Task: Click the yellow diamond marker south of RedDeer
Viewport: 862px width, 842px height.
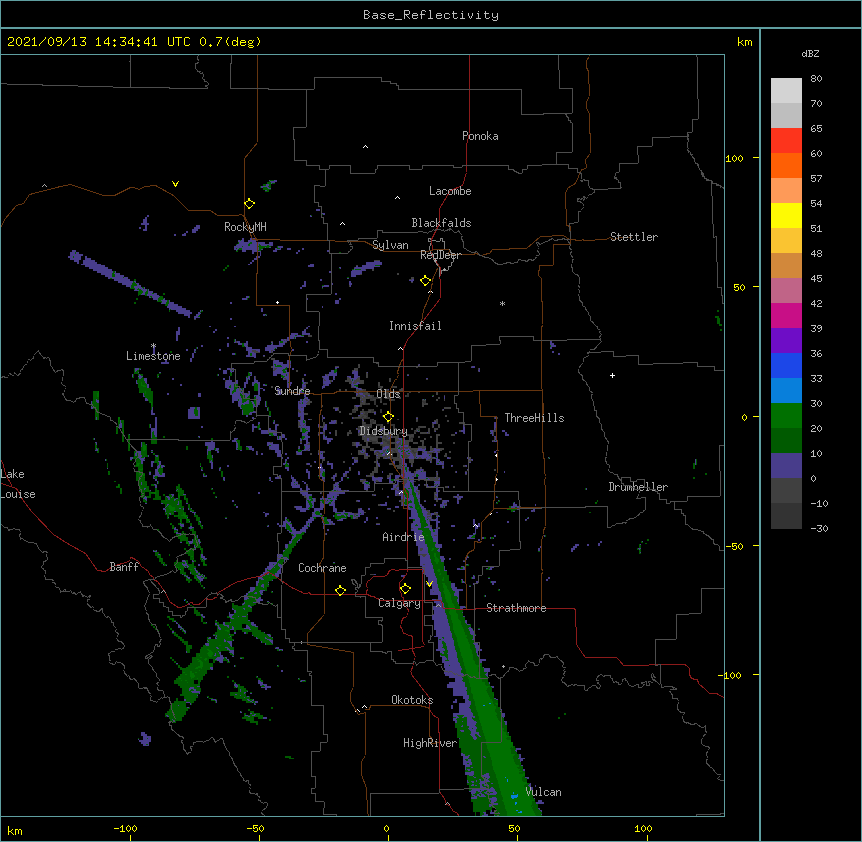Action: [x=426, y=281]
